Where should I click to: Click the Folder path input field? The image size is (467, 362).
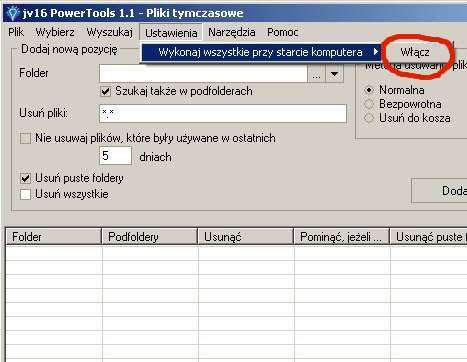point(203,73)
